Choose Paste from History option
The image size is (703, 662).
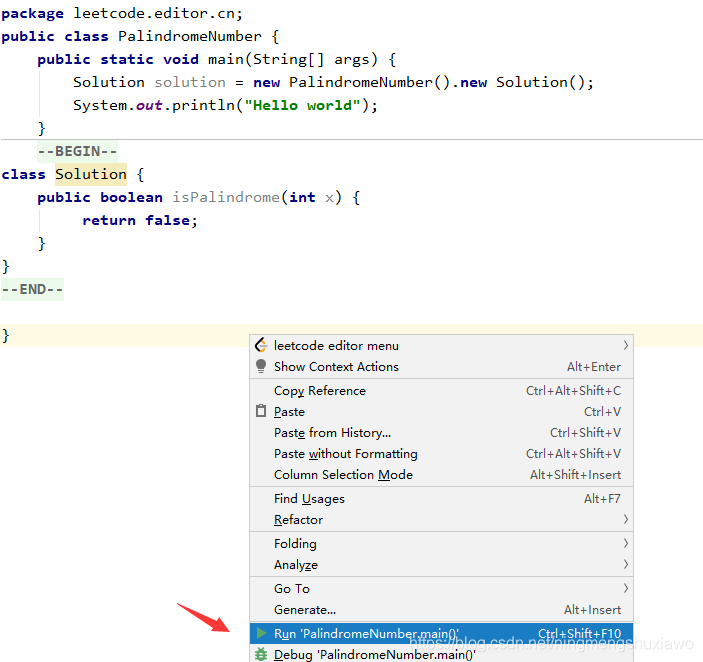coord(332,433)
